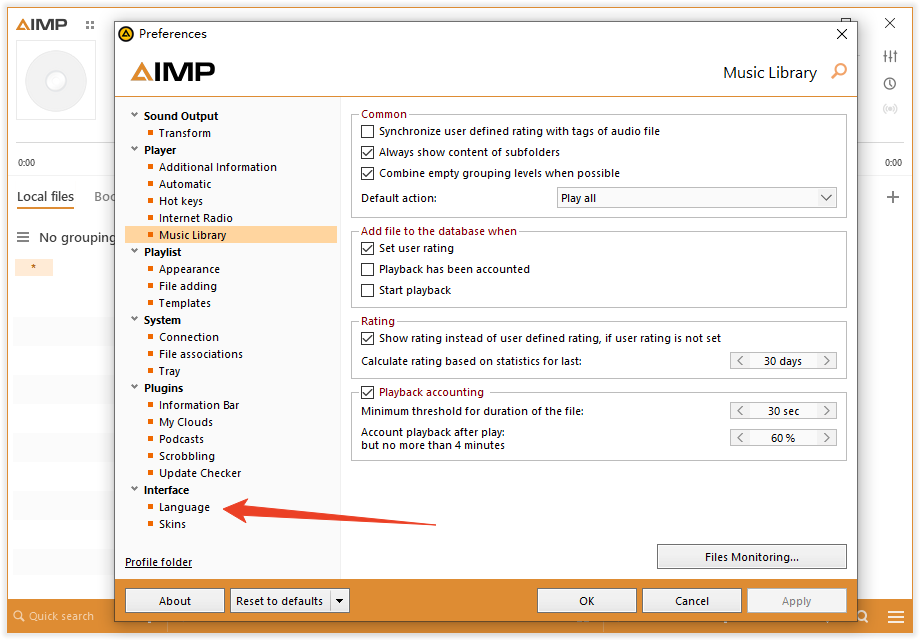Select the Music Library tree item
Viewport: 920px width, 640px height.
pyautogui.click(x=231, y=235)
